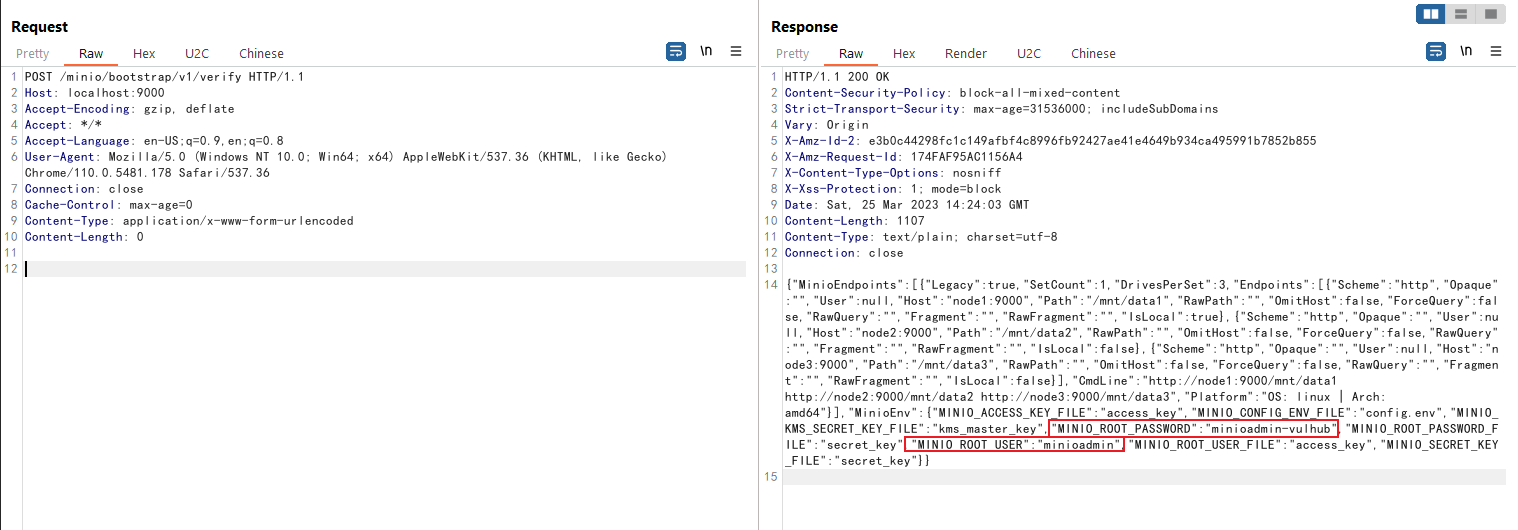Click the POST /minio/bootstrap/v1/verify request line

[x=164, y=77]
